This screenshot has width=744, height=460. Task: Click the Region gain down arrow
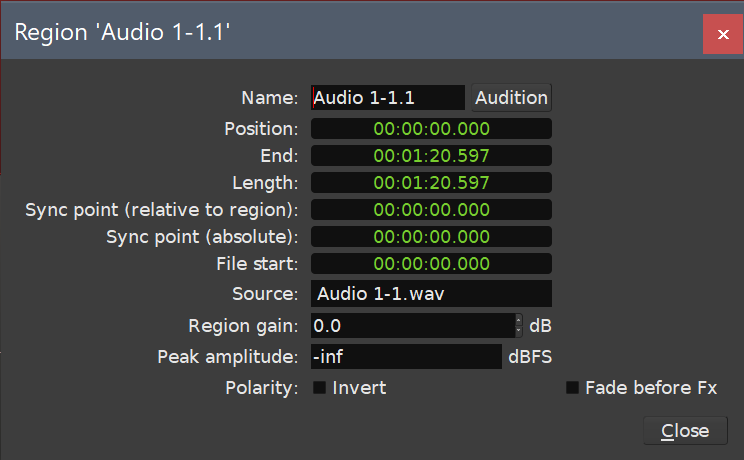click(518, 331)
